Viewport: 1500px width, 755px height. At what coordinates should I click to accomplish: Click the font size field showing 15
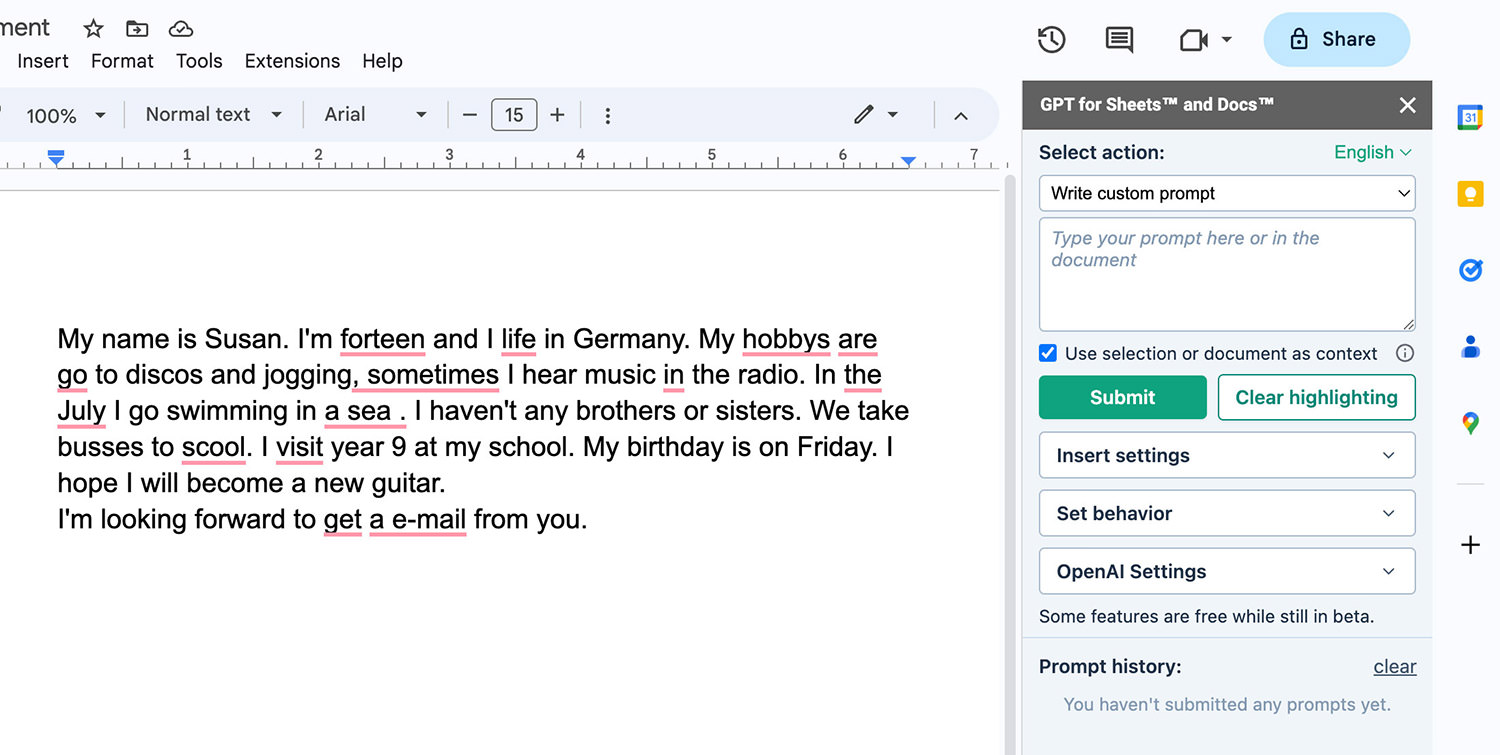(514, 115)
